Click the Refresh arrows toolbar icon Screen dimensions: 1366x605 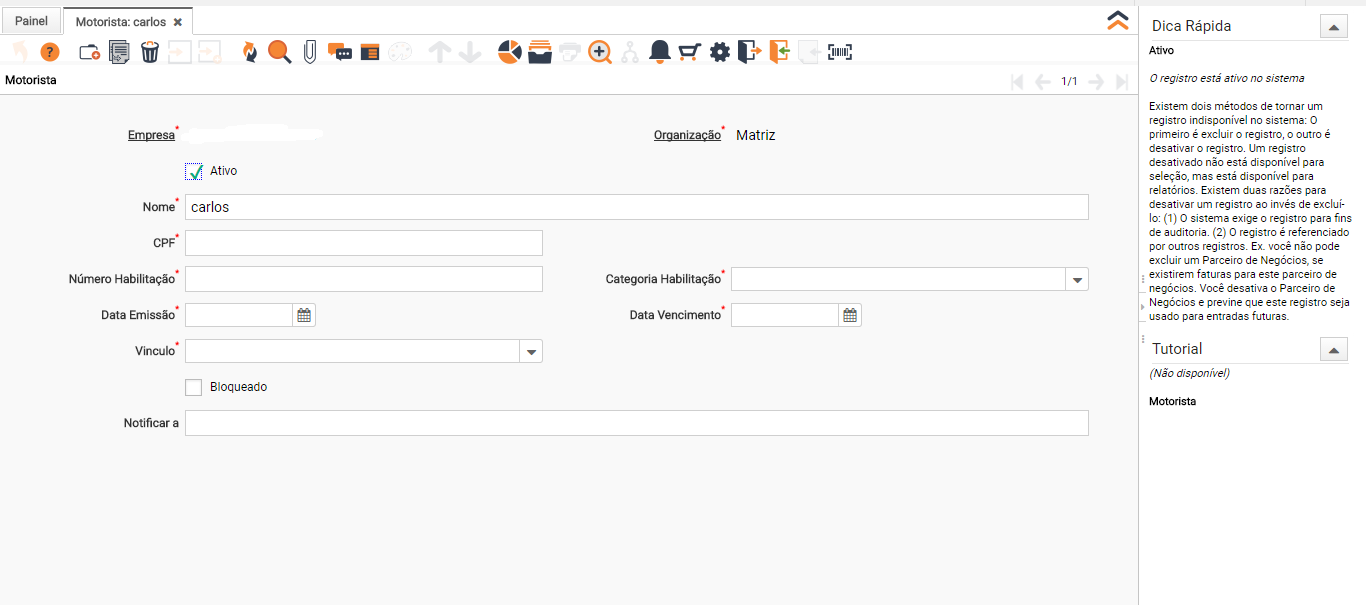pos(249,52)
